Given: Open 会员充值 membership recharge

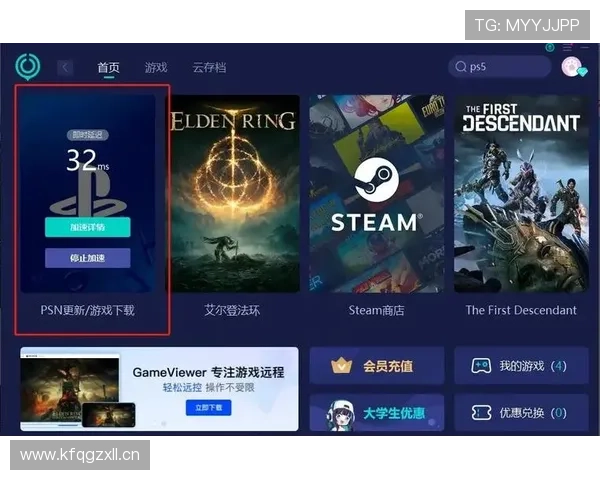Looking at the screenshot, I should point(377,366).
